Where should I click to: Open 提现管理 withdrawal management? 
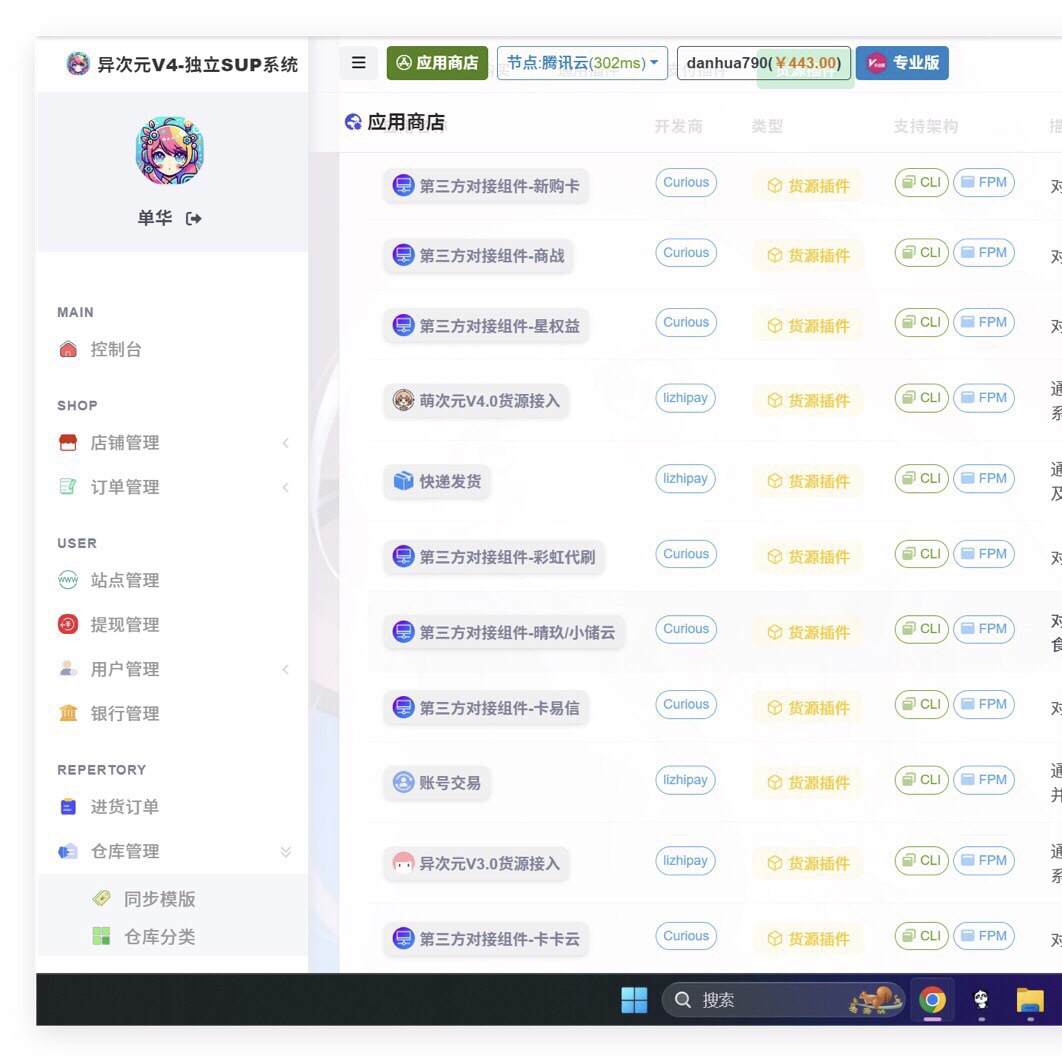pyautogui.click(x=124, y=625)
